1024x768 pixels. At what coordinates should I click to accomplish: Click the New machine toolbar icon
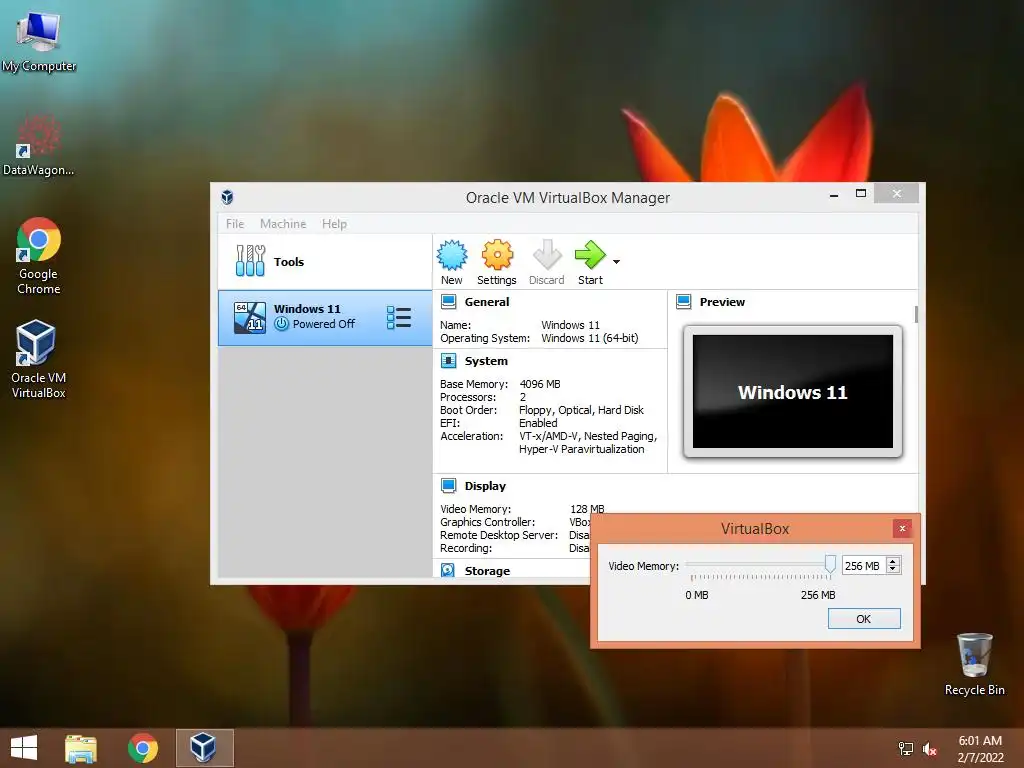point(452,255)
